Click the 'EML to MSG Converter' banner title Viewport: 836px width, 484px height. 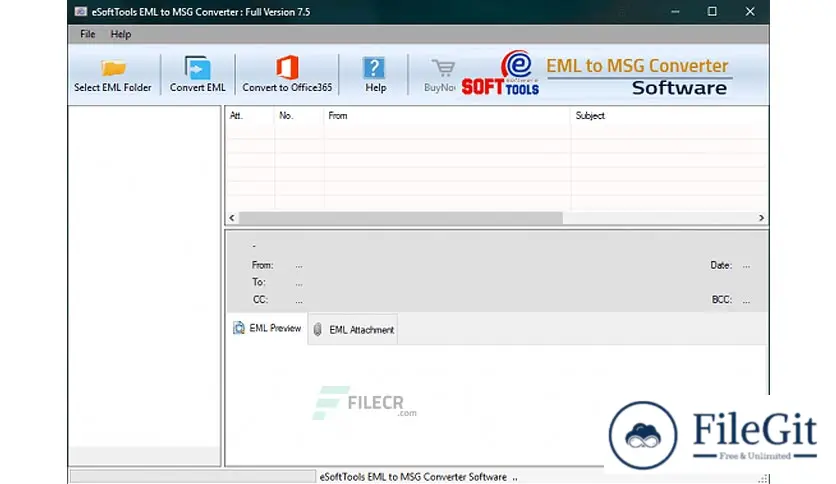click(637, 66)
